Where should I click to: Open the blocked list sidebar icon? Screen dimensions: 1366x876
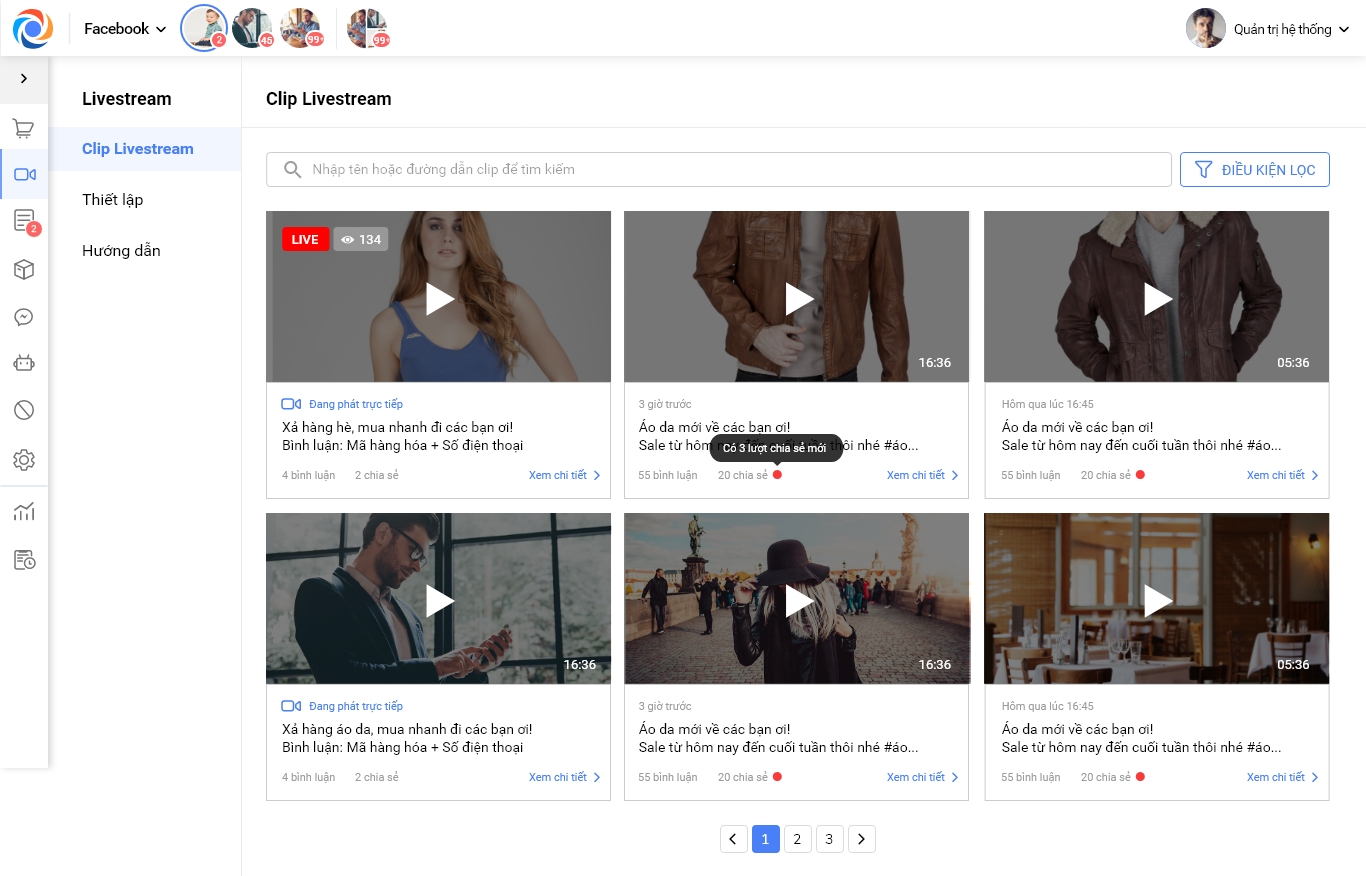coord(24,409)
